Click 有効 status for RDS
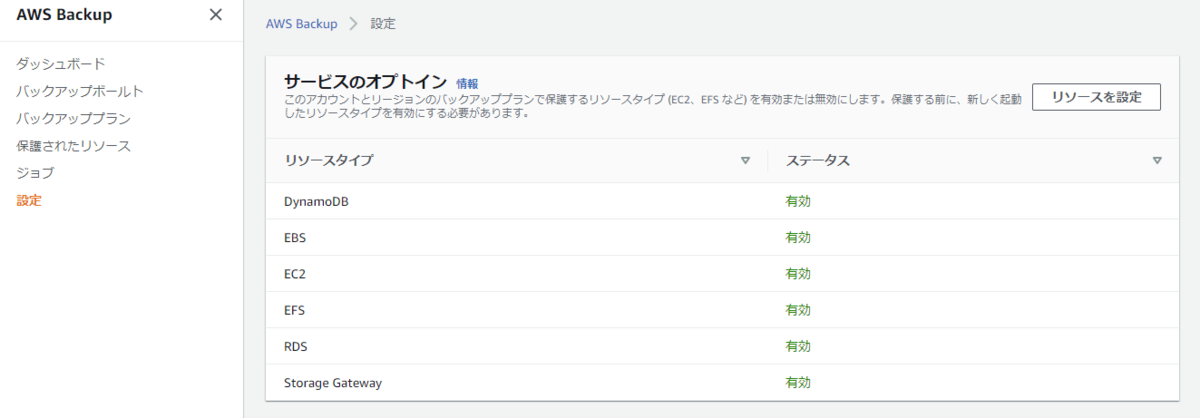Viewport: 1200px width, 418px height. pos(798,346)
